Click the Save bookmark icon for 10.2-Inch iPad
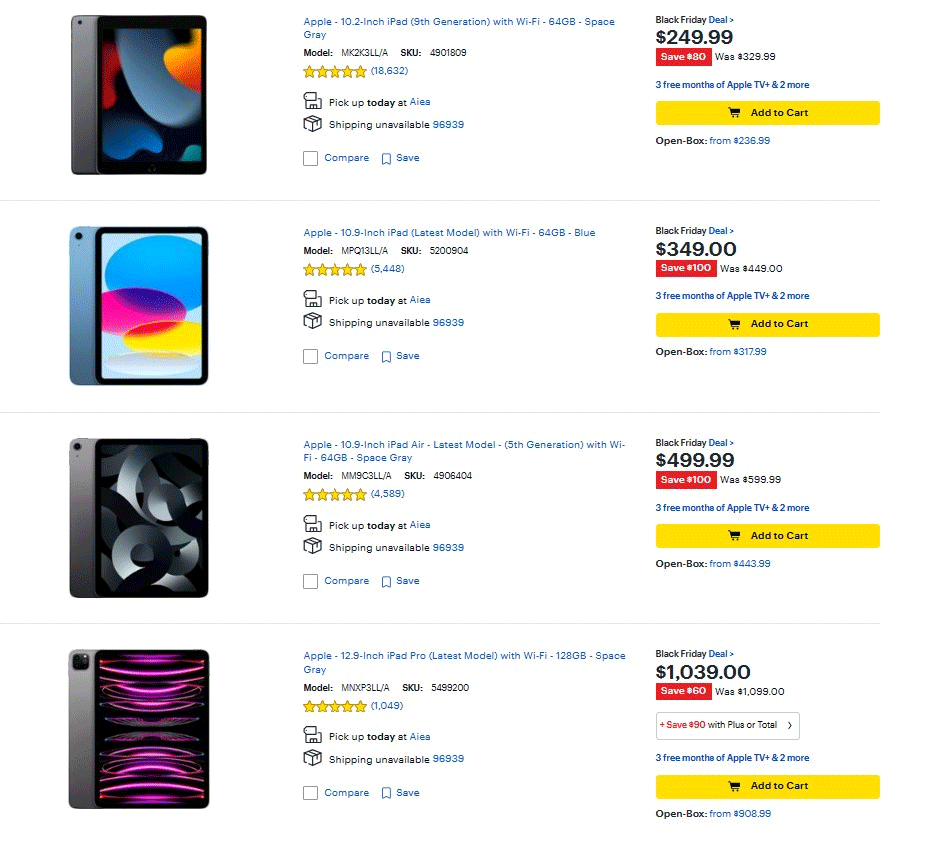Screen dimensions: 948x842 (x=386, y=159)
